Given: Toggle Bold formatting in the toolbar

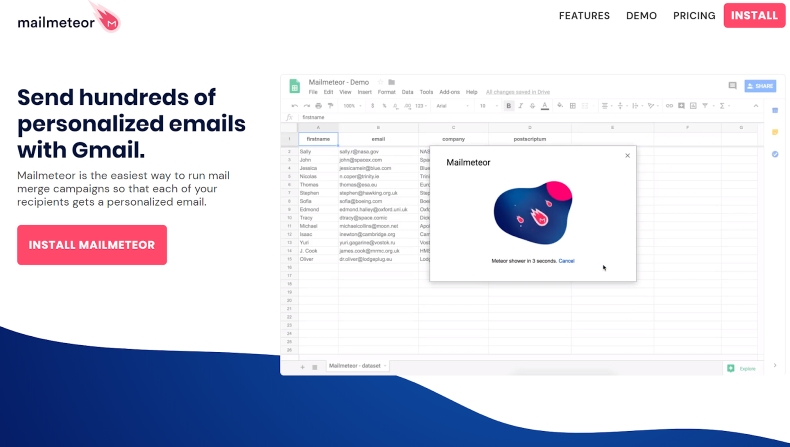Looking at the screenshot, I should [x=508, y=105].
